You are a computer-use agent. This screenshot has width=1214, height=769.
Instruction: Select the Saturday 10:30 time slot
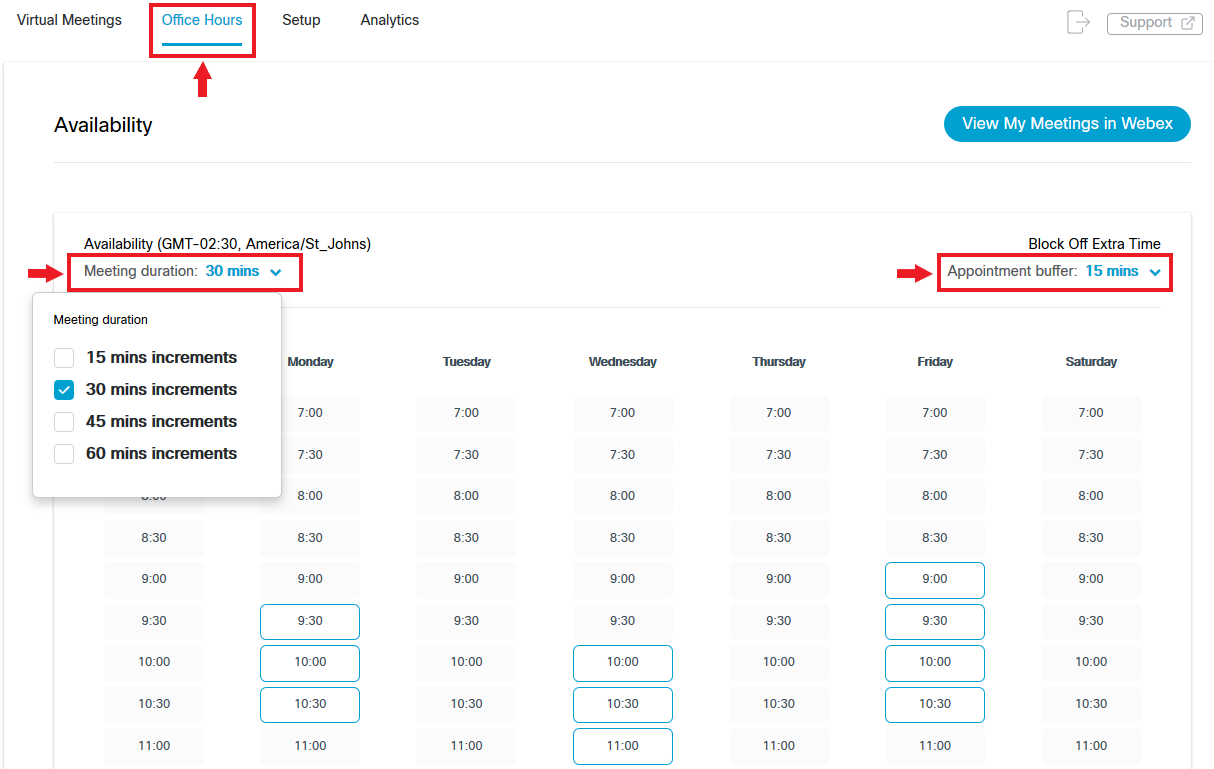[x=1090, y=704]
